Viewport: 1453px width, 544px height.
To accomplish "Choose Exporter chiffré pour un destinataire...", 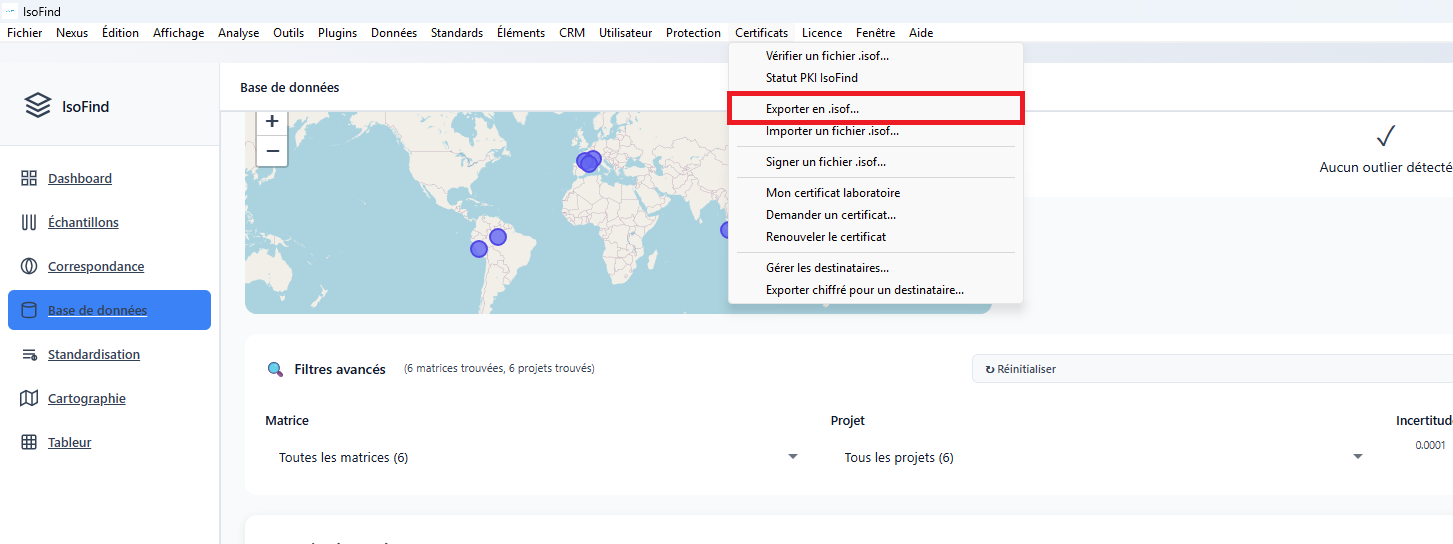I will [875, 290].
